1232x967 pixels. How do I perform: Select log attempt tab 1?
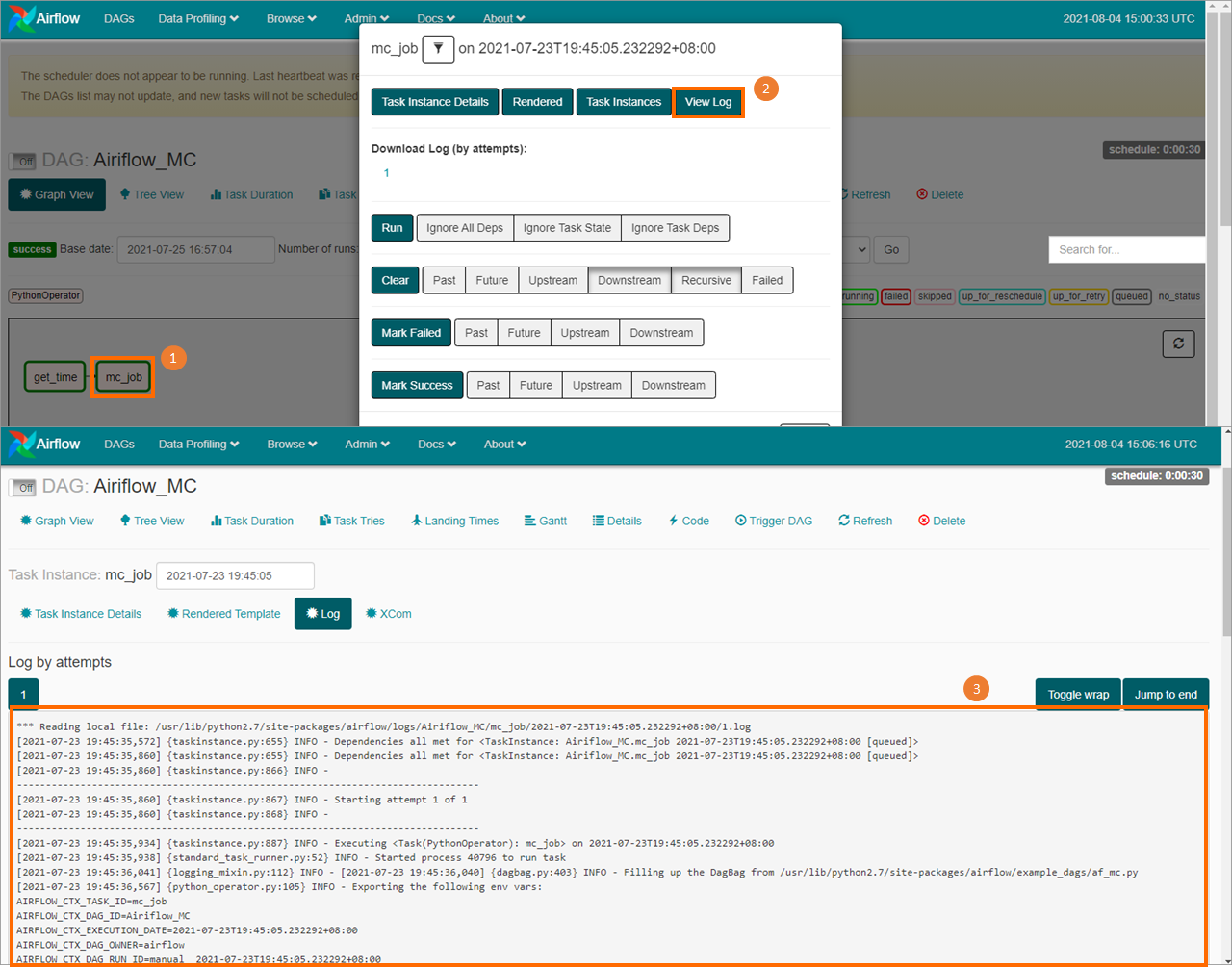click(23, 694)
